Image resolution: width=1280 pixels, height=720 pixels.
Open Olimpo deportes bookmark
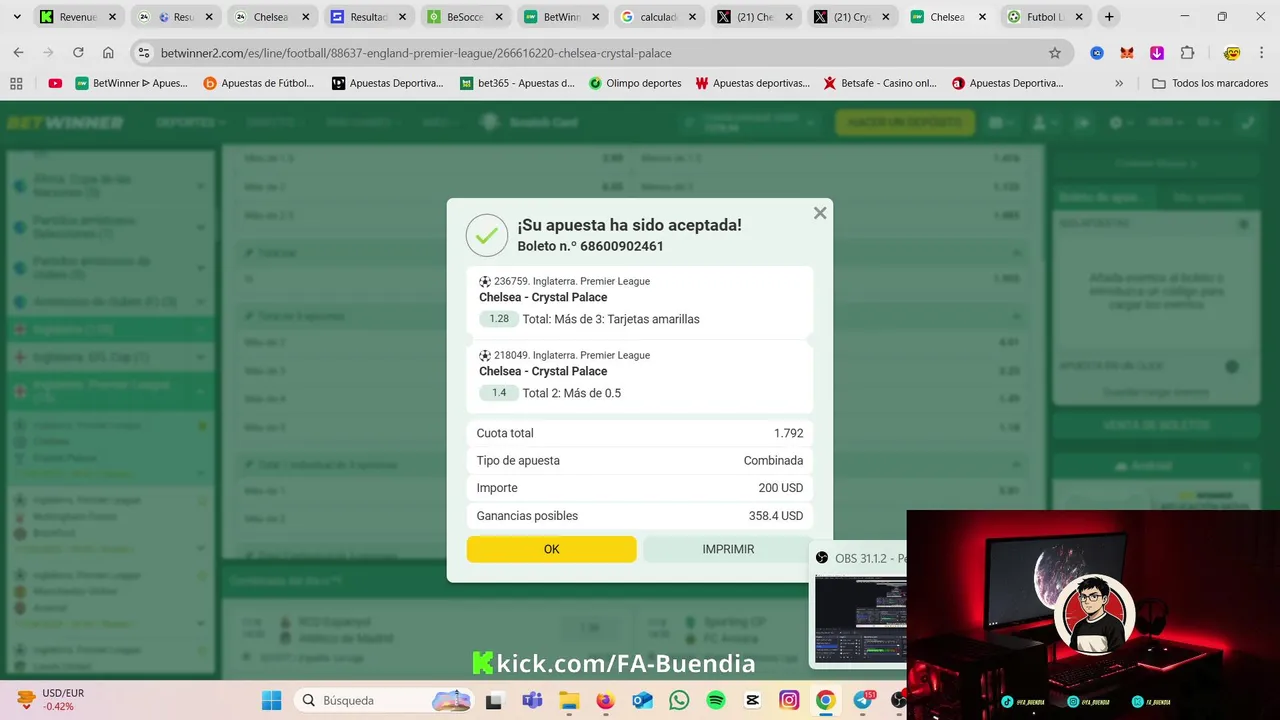click(635, 83)
